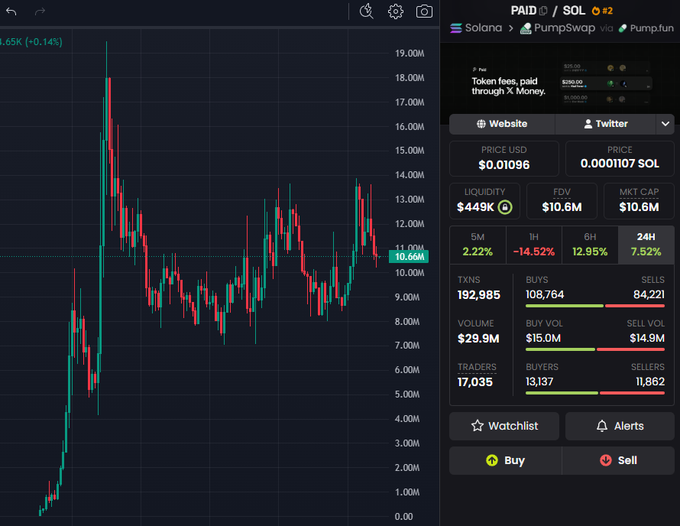
Task: Click the SELLERS 11,862 value
Action: pos(650,382)
